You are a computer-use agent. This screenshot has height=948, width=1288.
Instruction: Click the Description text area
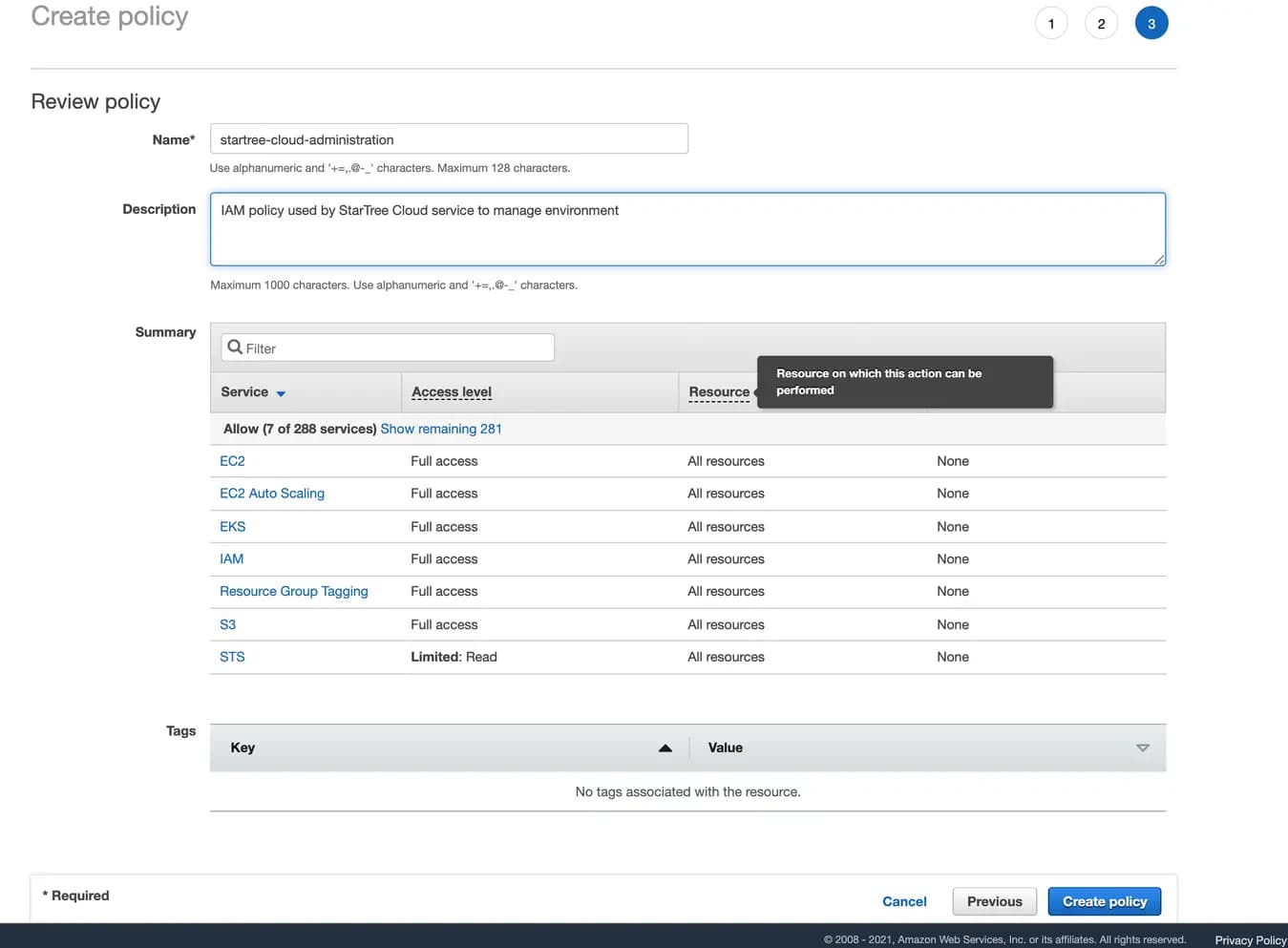click(687, 229)
